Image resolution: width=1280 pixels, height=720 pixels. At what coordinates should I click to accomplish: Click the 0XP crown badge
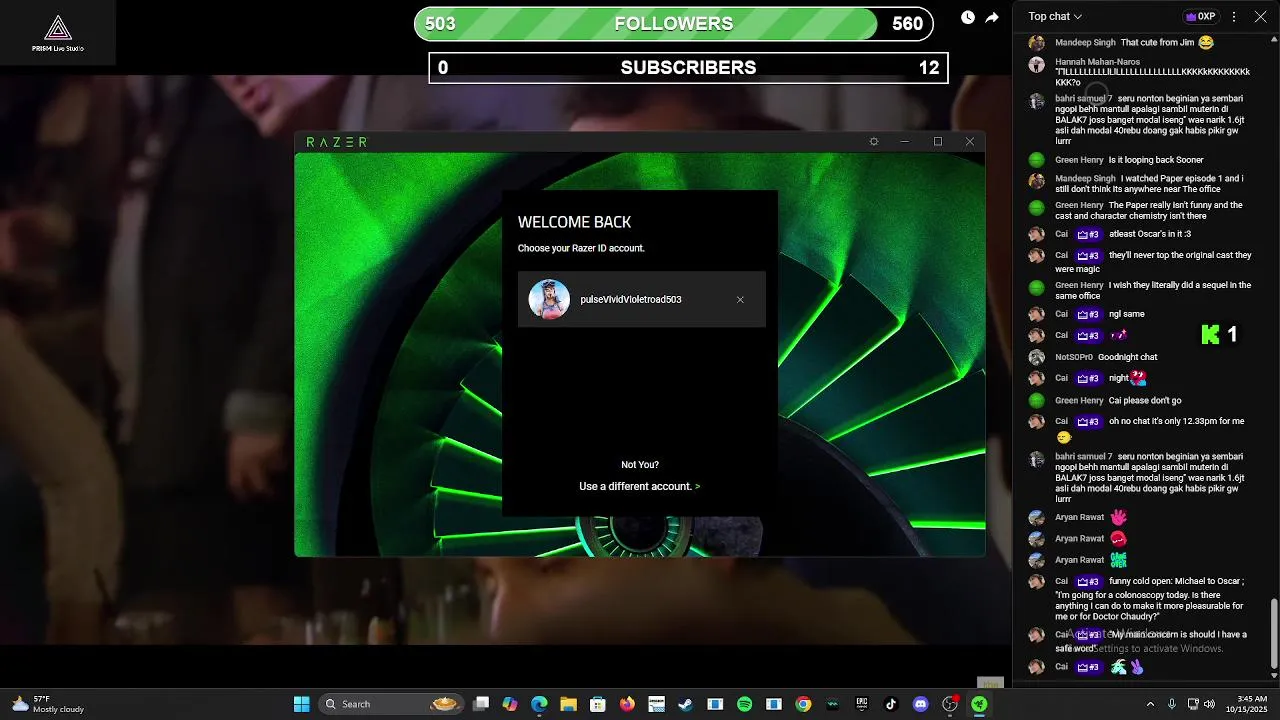coord(1200,17)
